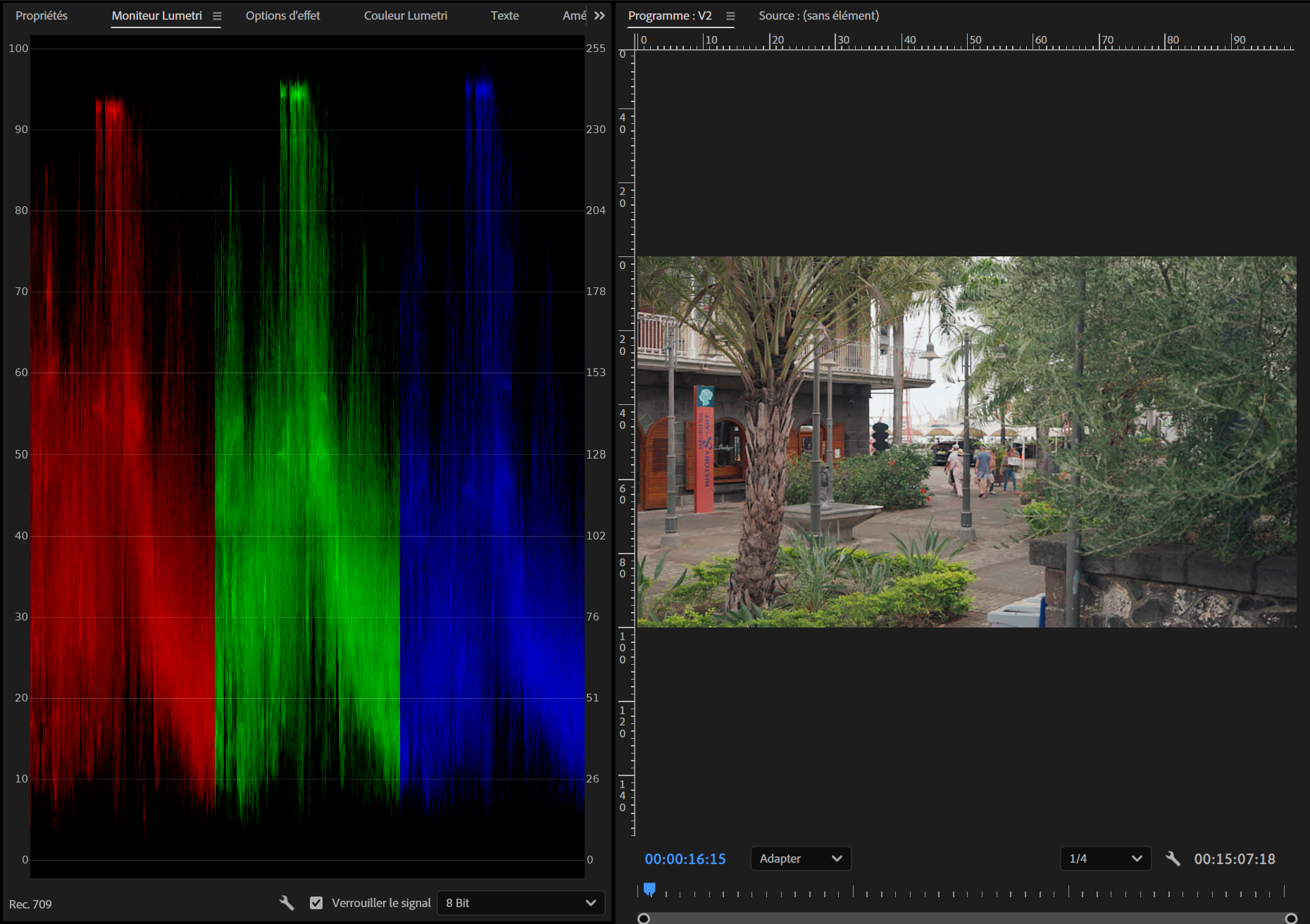This screenshot has width=1310, height=924.
Task: Click the zoom scroll bar under the time ruler
Action: point(967,918)
